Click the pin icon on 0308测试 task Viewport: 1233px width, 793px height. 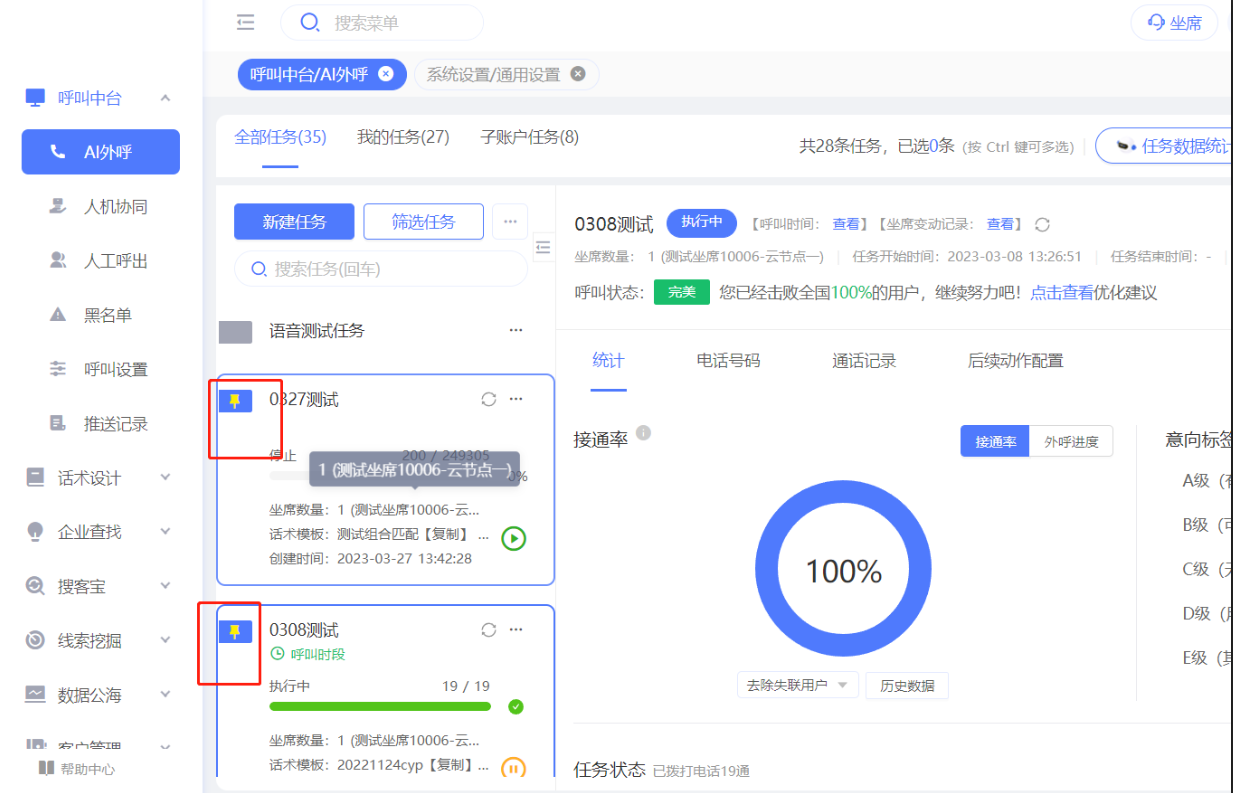[x=235, y=631]
